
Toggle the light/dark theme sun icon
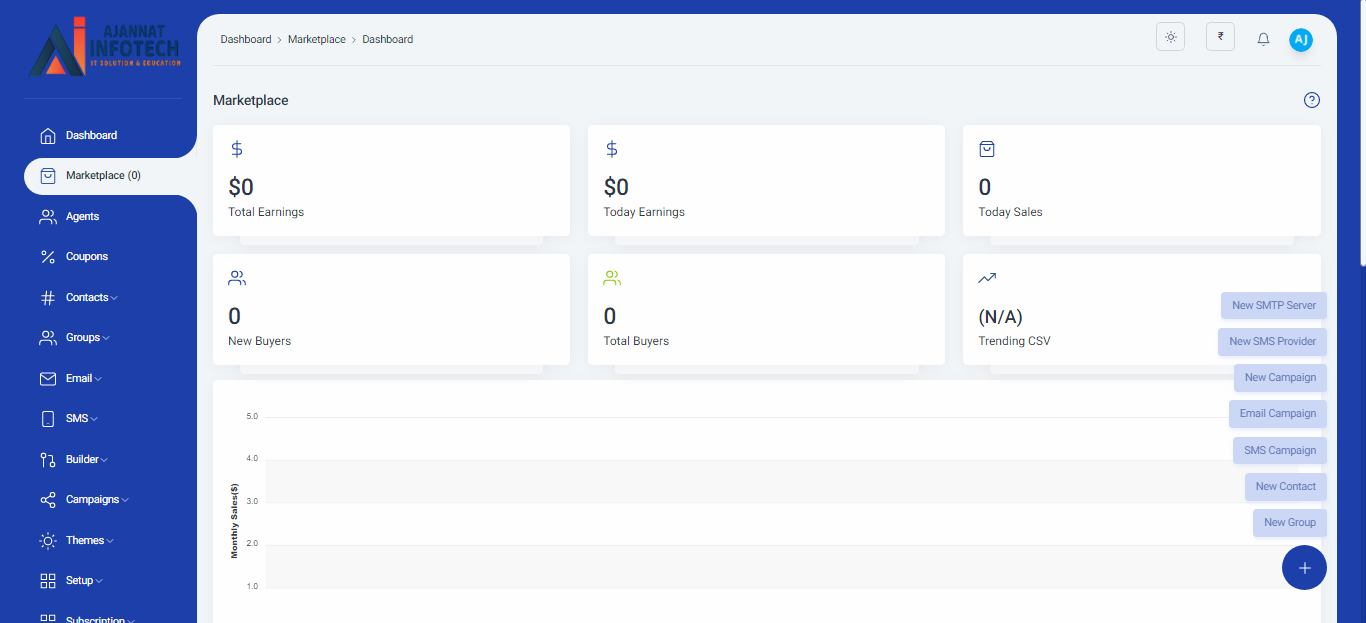point(1170,37)
